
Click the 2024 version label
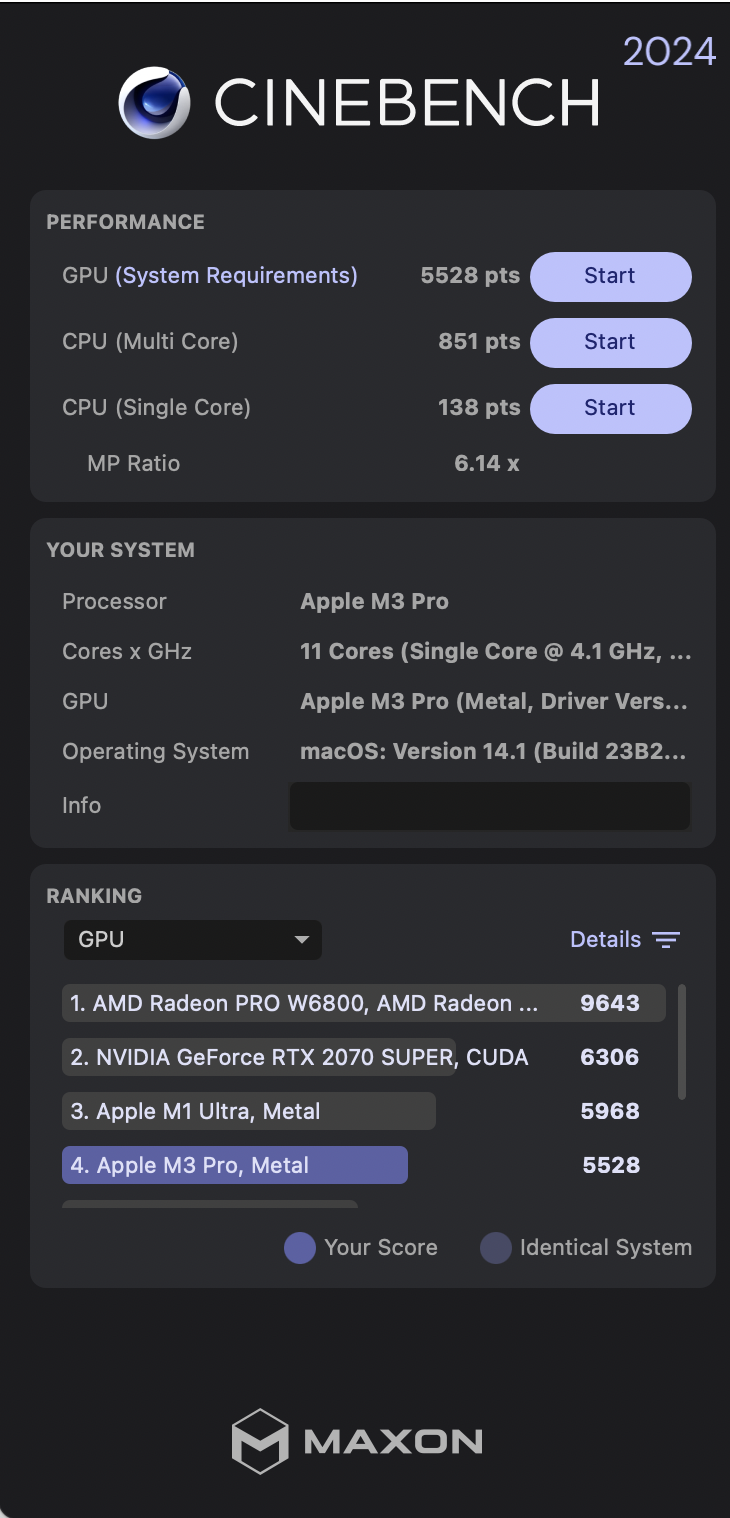click(669, 51)
